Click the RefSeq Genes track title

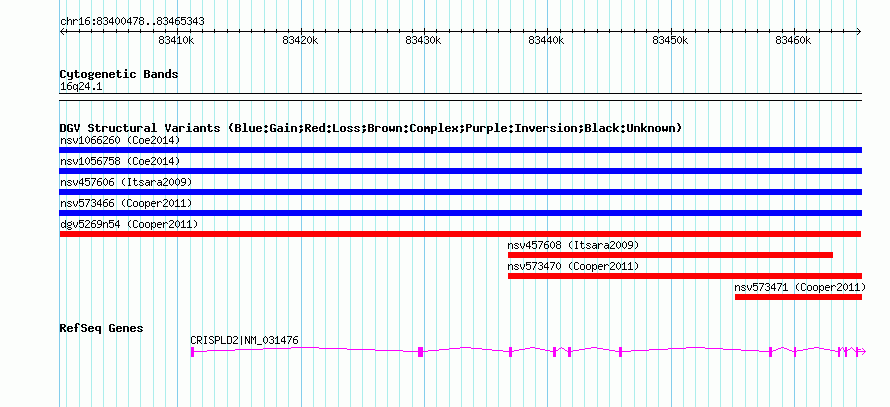tap(102, 328)
